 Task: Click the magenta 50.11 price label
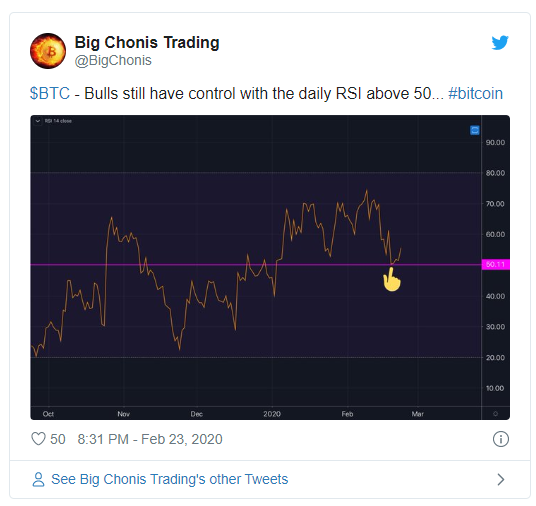pos(496,264)
